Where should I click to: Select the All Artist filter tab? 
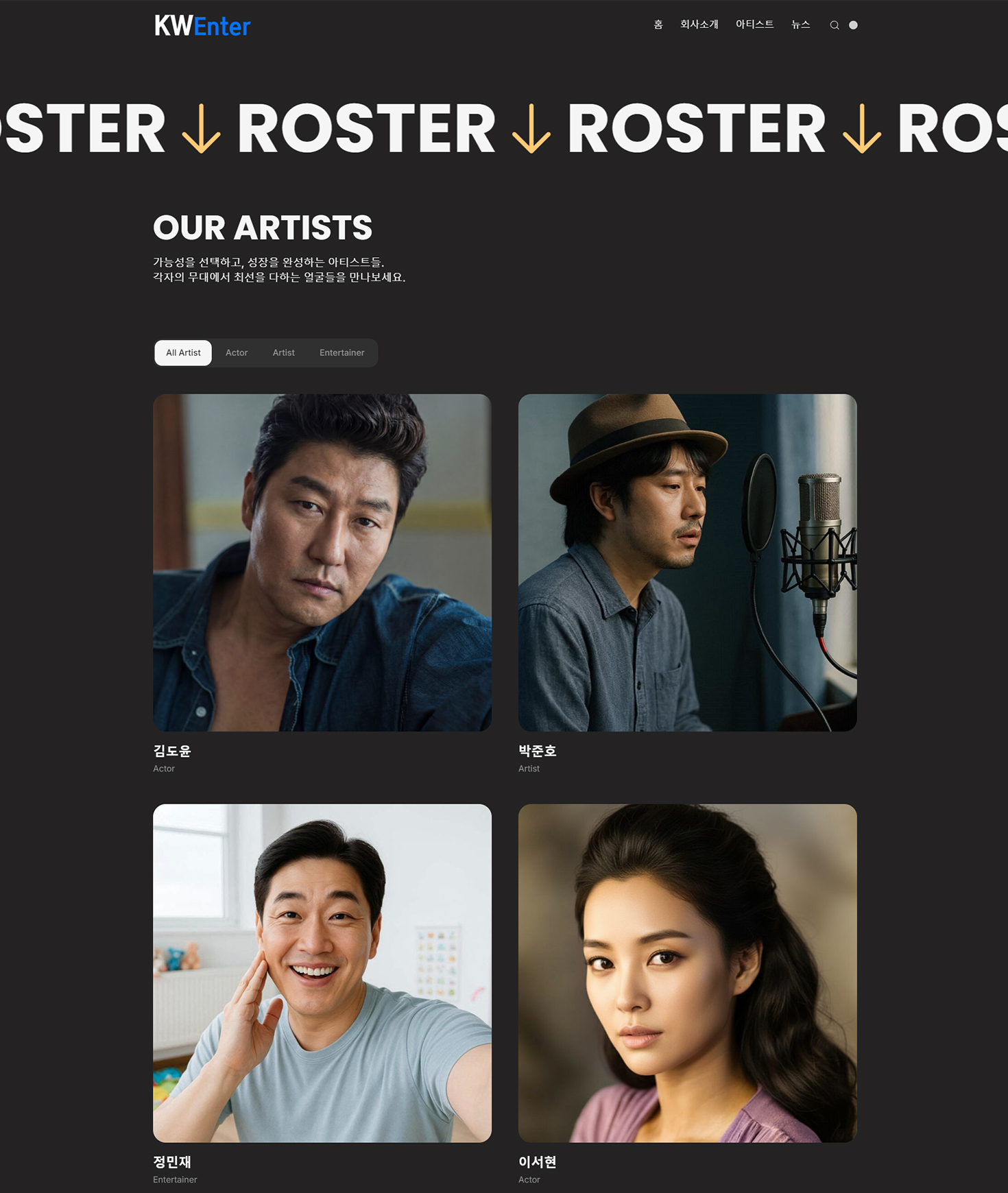click(183, 352)
